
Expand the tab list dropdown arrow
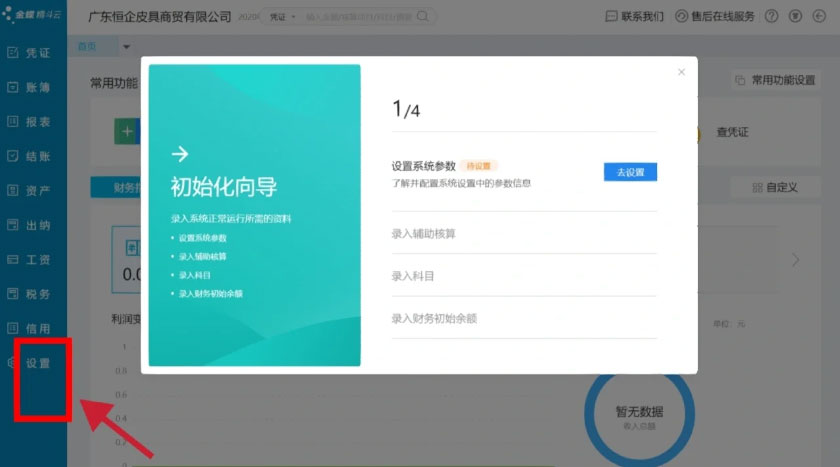pos(126,47)
